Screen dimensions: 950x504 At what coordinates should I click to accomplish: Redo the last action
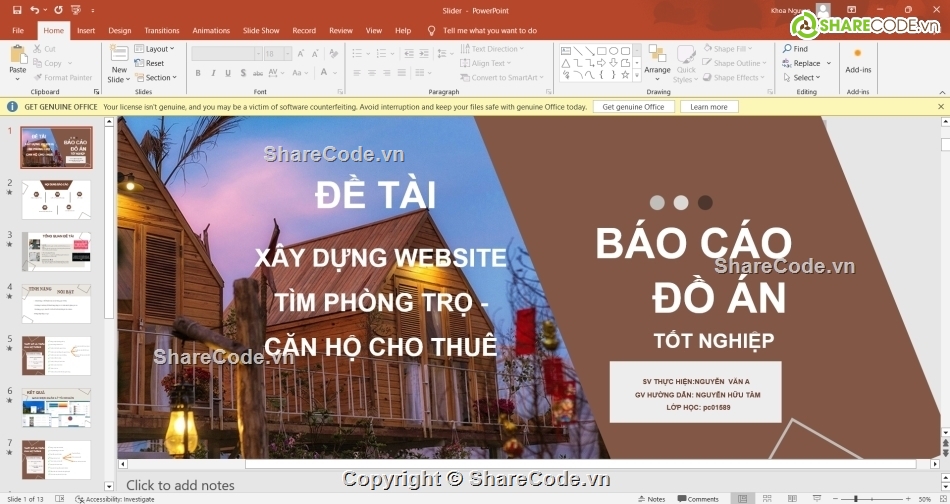[58, 10]
